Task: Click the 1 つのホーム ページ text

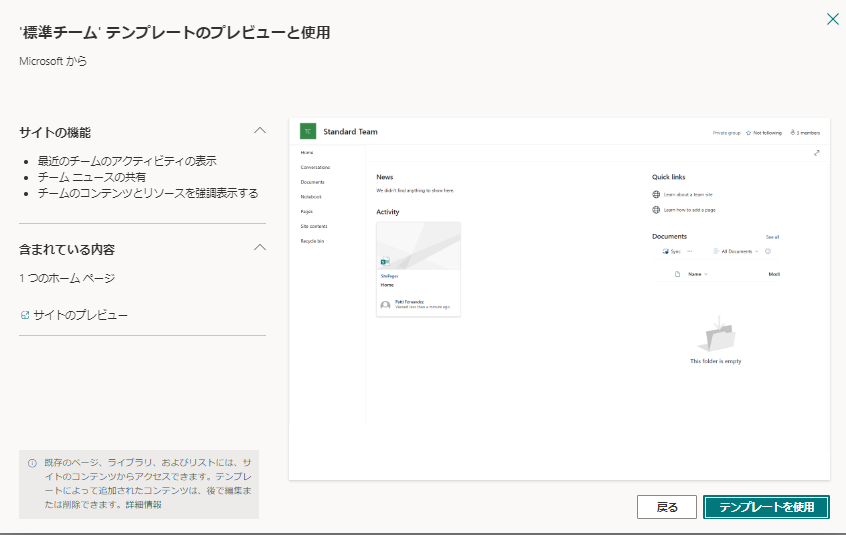Action: pos(67,278)
